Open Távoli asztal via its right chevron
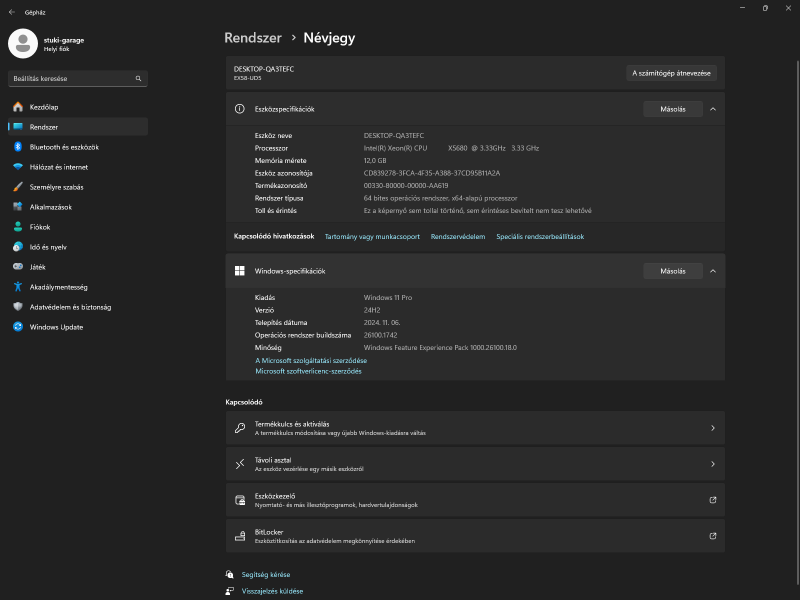 tap(713, 464)
